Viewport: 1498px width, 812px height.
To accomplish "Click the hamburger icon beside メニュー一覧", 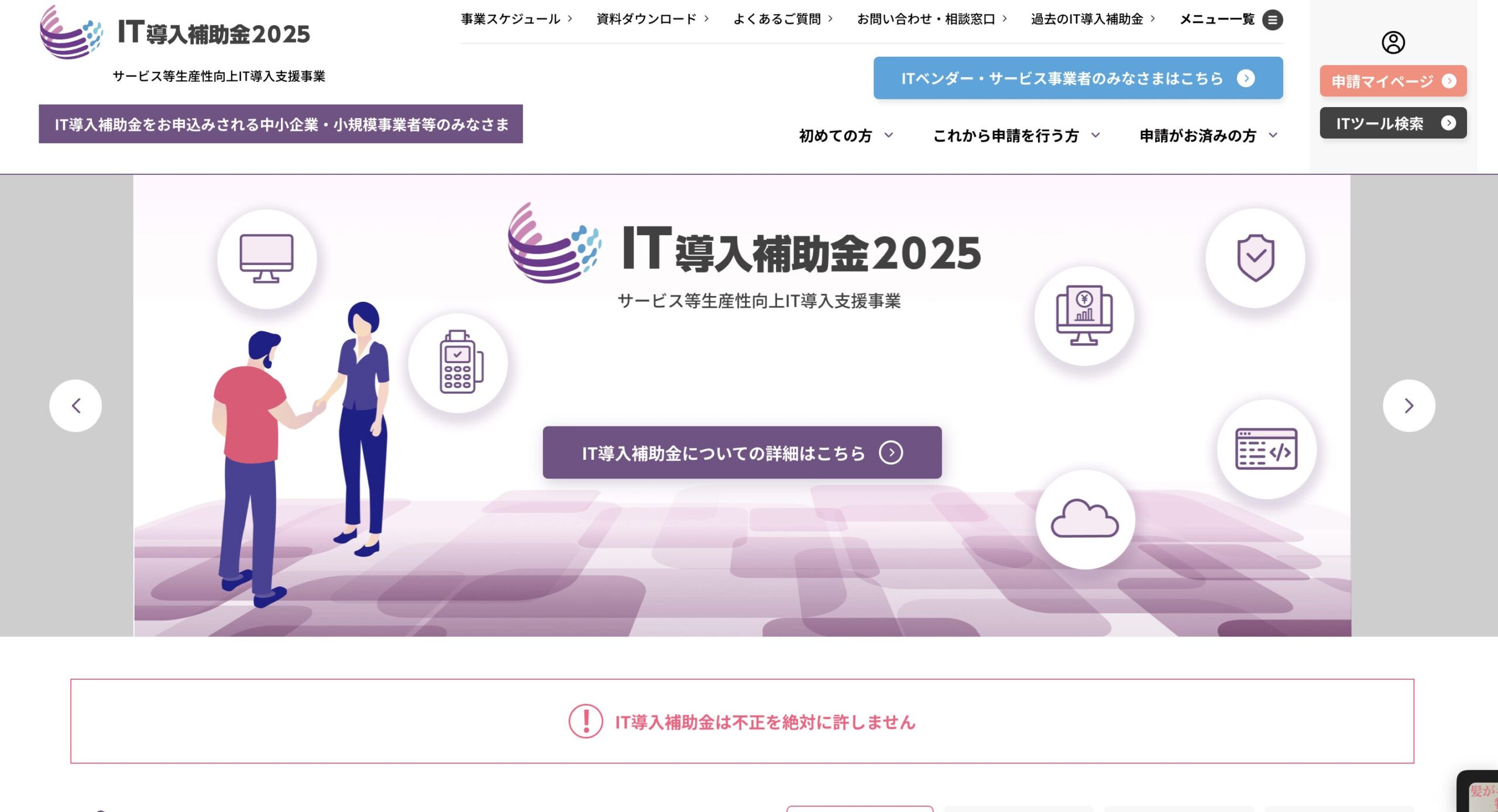I will (x=1272, y=20).
